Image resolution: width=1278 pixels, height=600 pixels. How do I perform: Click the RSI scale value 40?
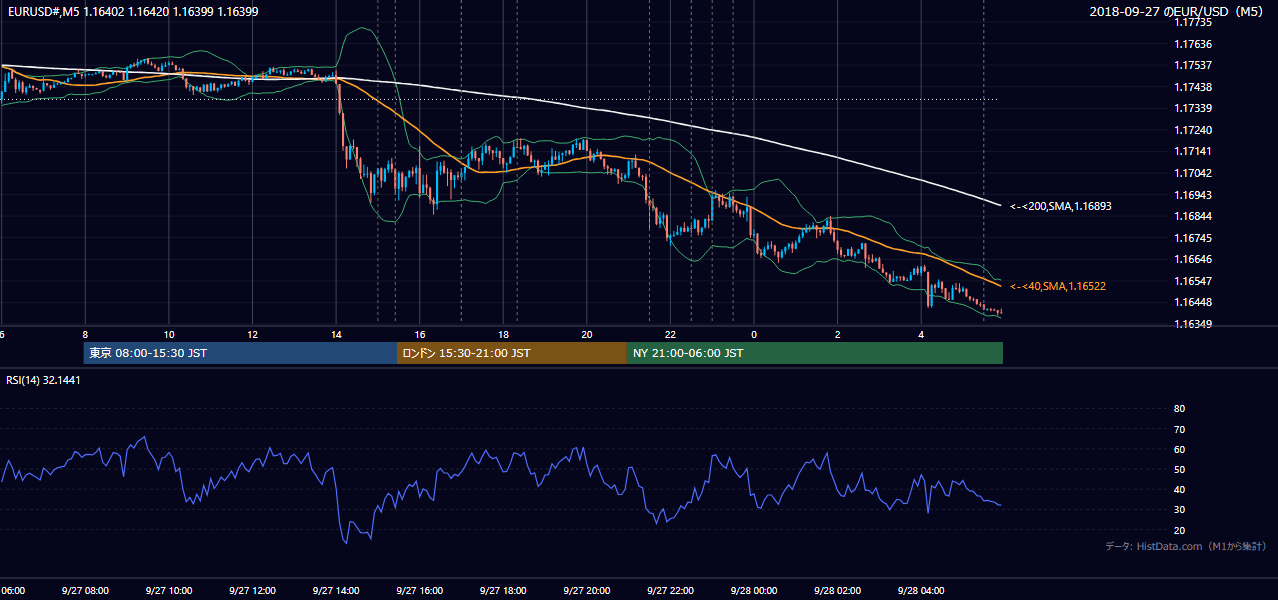tap(1179, 490)
